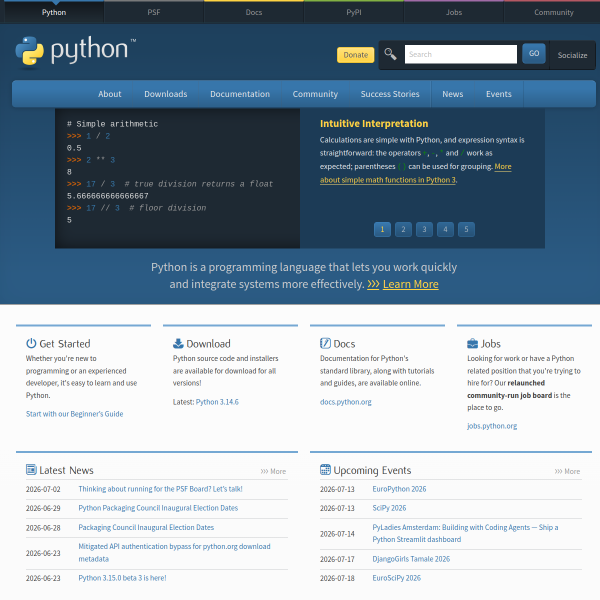Viewport: 600px width, 600px height.
Task: Open Packaging Council Inaugural Election Dates article
Action: (146, 527)
